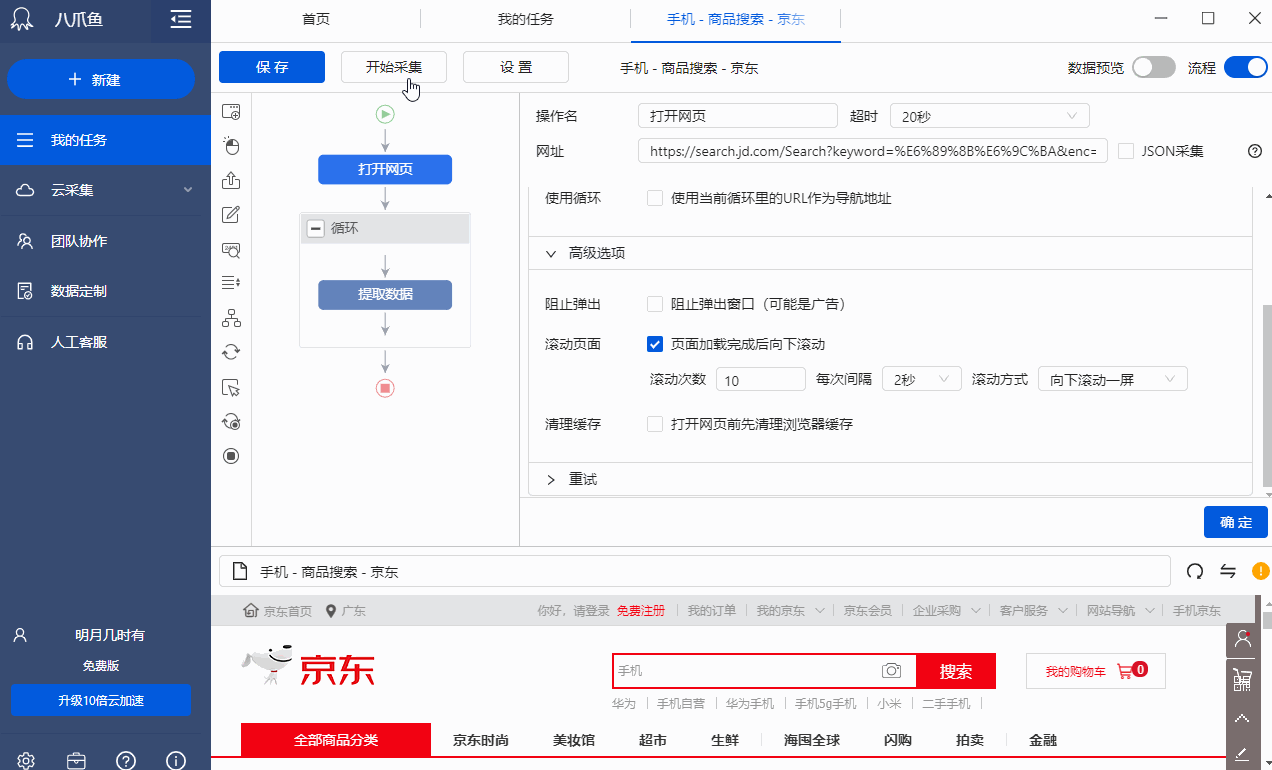Open the orange warning notification icon

1260,571
